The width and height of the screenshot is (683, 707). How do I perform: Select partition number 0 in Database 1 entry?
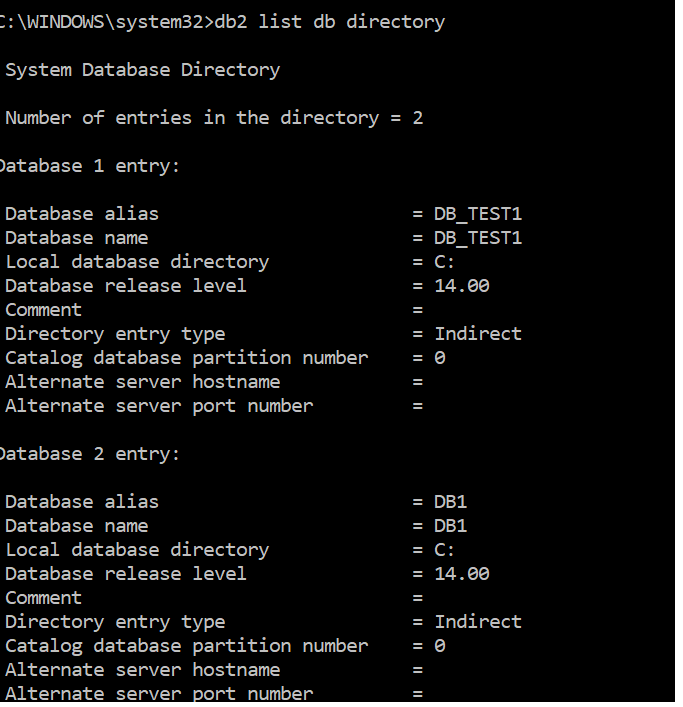pyautogui.click(x=440, y=358)
